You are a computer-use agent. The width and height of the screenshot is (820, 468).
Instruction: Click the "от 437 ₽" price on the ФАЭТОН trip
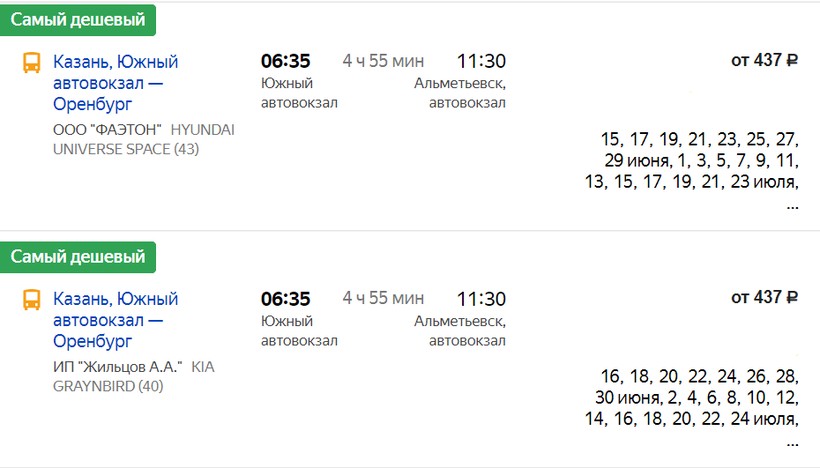click(764, 60)
